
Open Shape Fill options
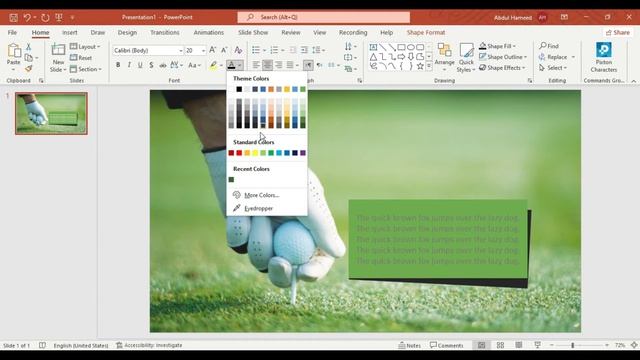497,46
